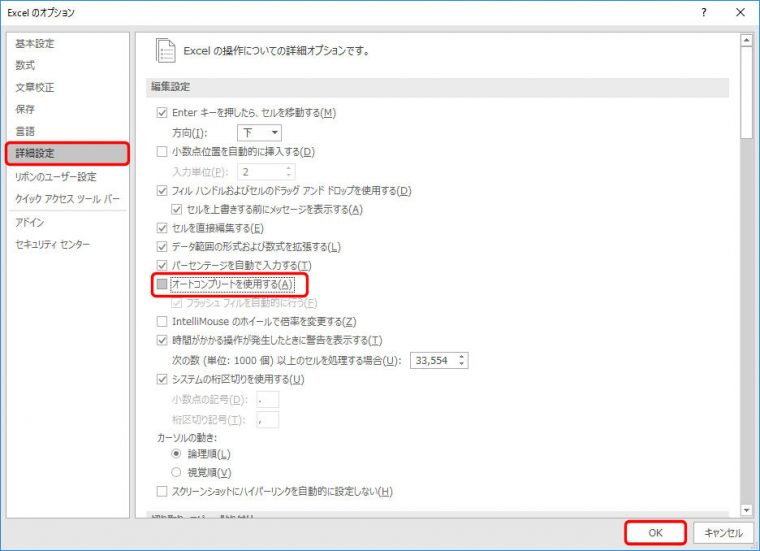Click the OK button
Image resolution: width=760 pixels, height=551 pixels.
click(655, 533)
